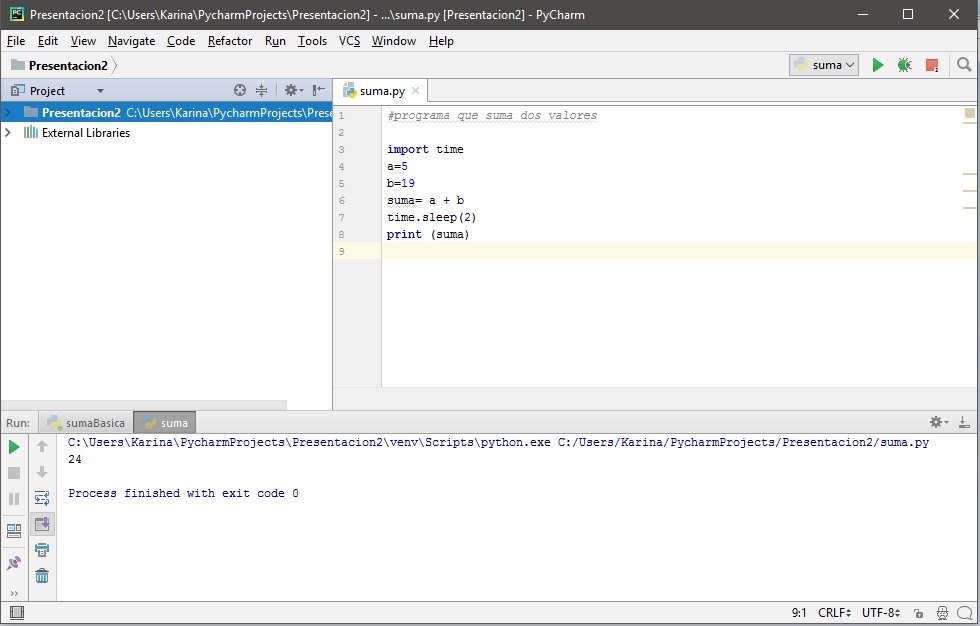Pin the Run tab using pin icon
980x626 pixels.
pos(13,561)
